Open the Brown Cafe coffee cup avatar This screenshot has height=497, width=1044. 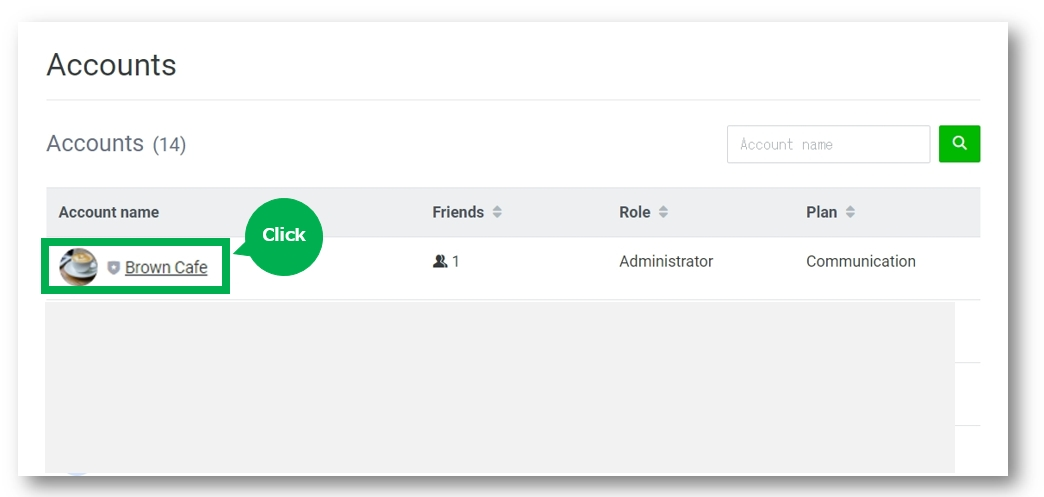pos(78,266)
